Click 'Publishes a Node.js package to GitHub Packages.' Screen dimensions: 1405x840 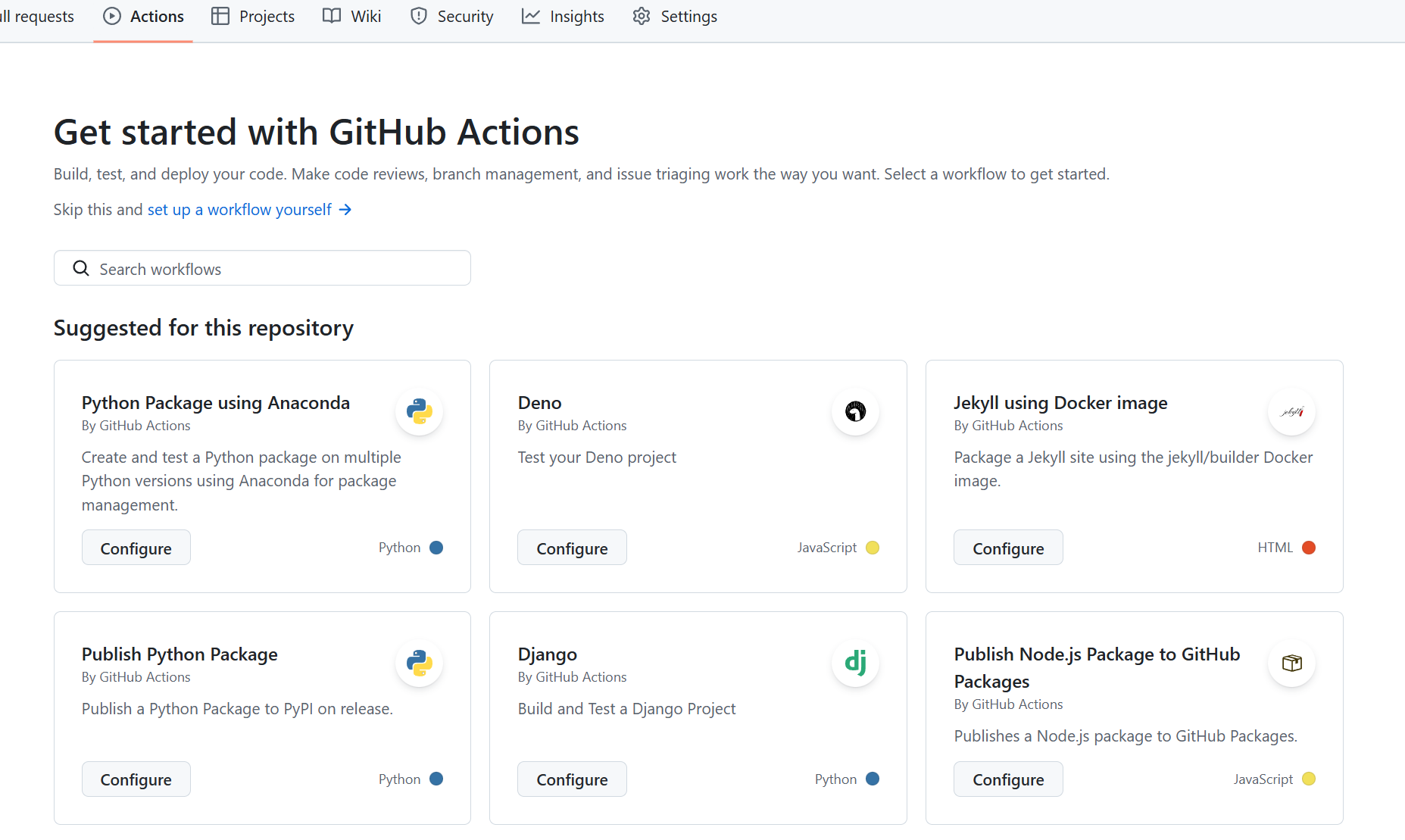tap(1126, 735)
